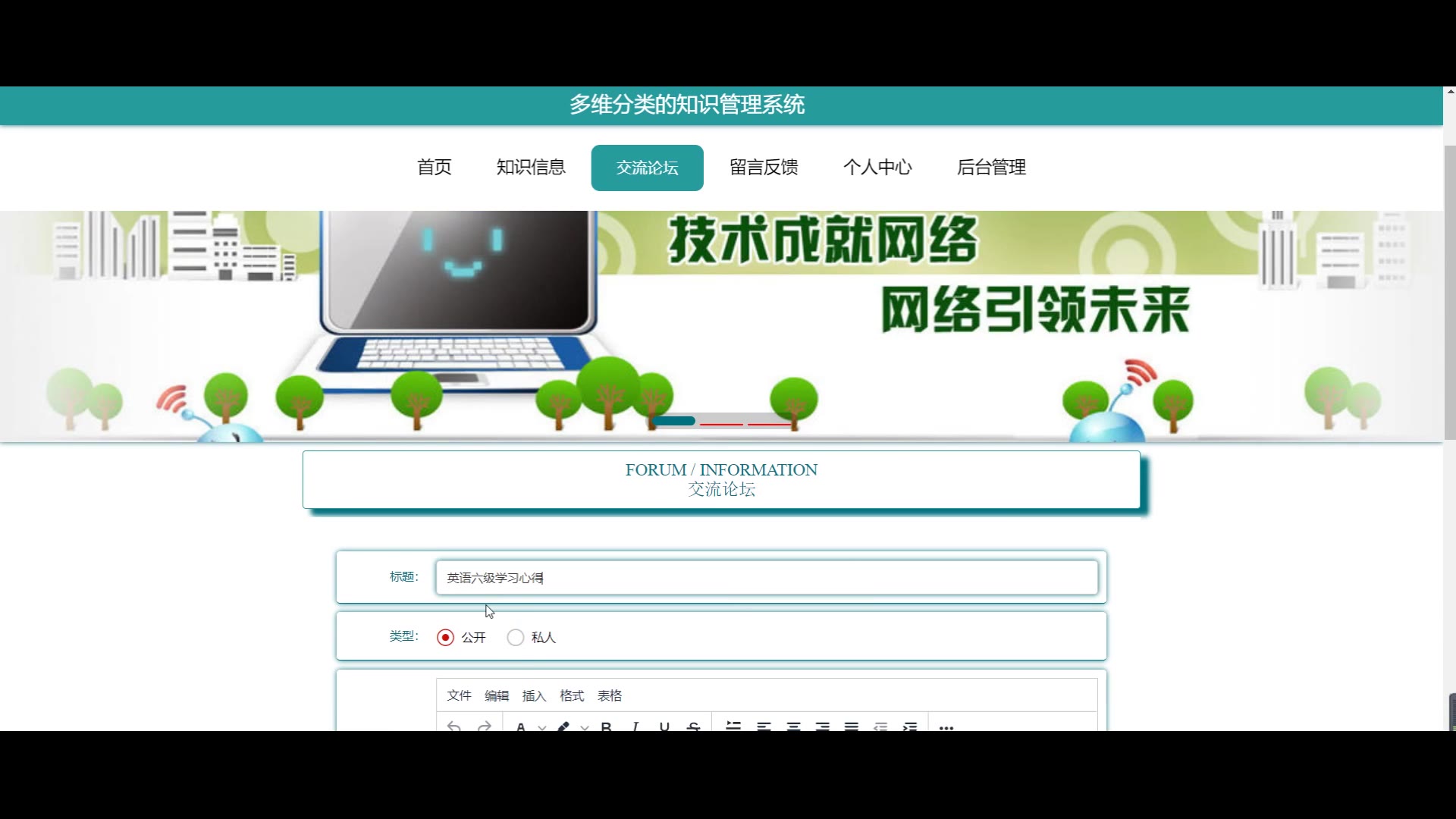This screenshot has width=1456, height=819.
Task: Click the highlighter pen color swatch
Action: coord(563,726)
